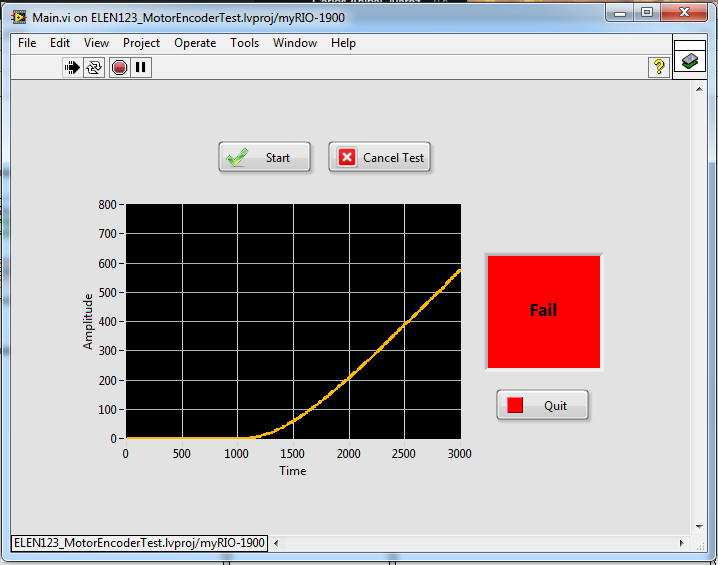The width and height of the screenshot is (718, 565).
Task: Click the Run arrow toolbar icon
Action: [72, 68]
